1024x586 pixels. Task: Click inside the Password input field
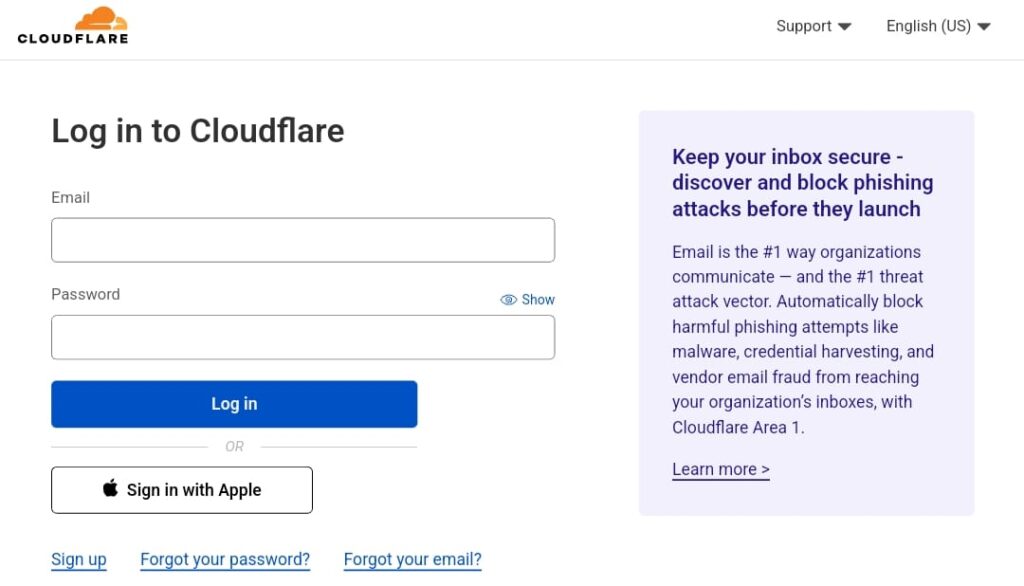pyautogui.click(x=303, y=337)
